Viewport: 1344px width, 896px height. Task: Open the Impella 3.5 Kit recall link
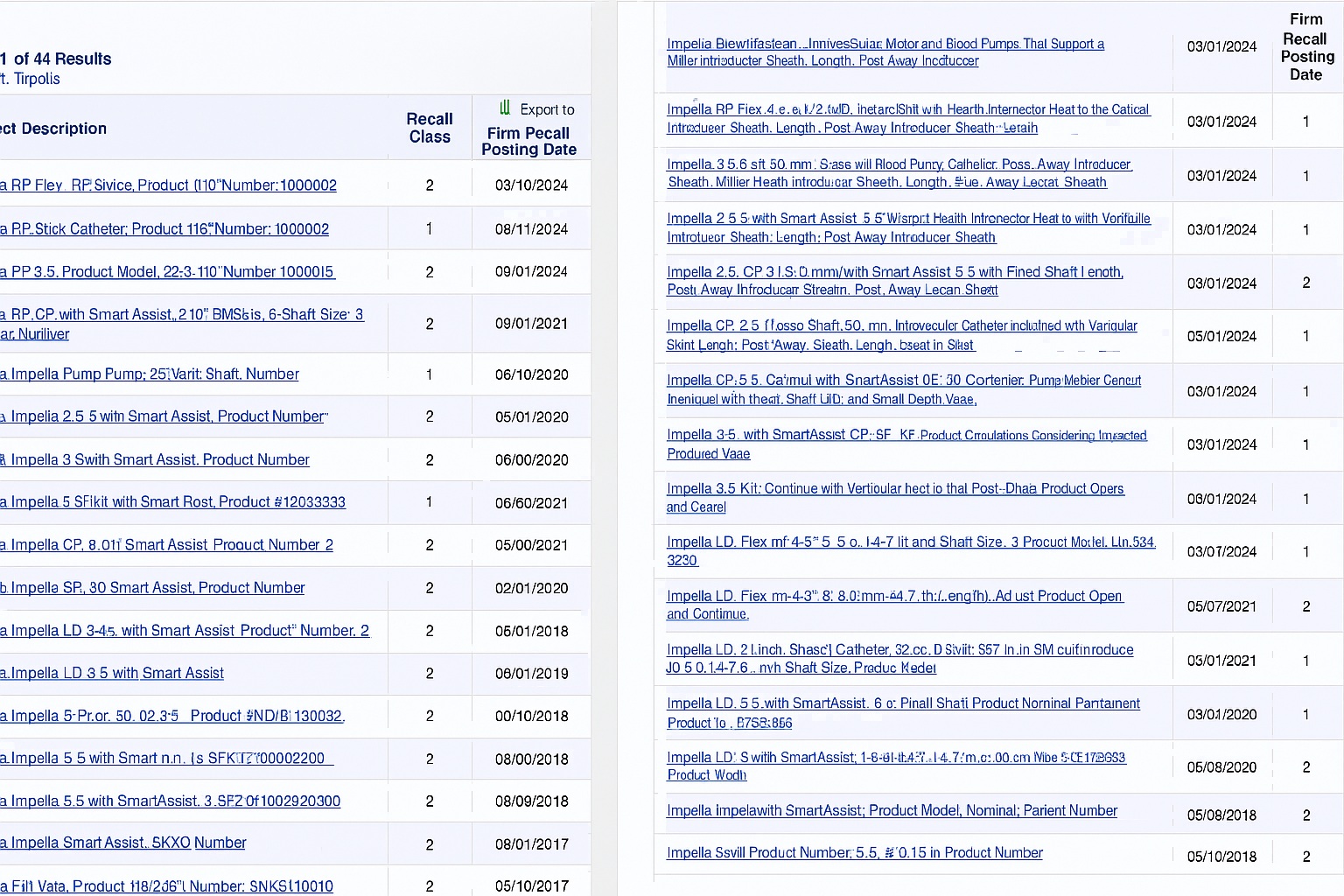coord(894,489)
